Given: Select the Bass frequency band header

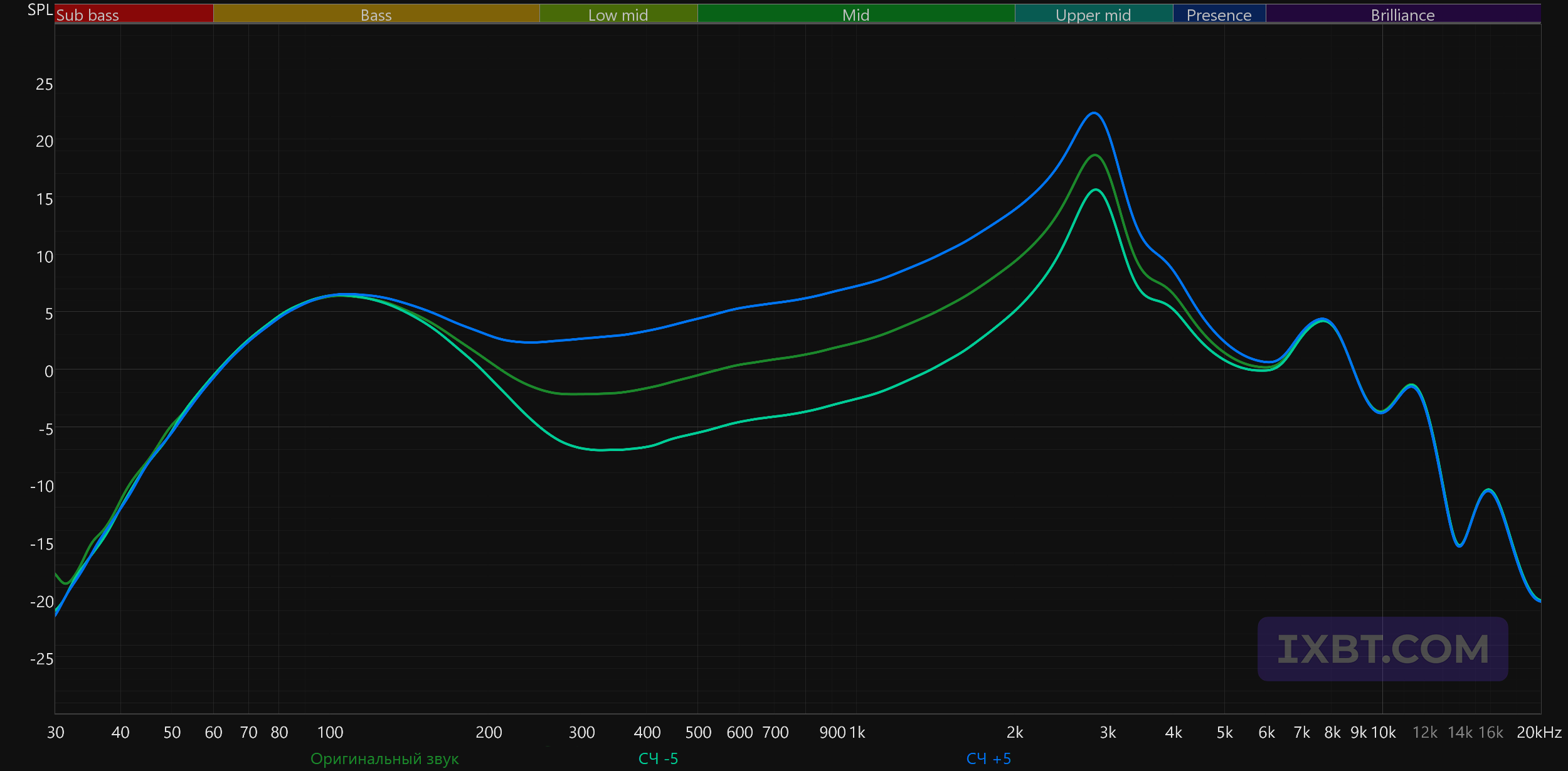Looking at the screenshot, I should click(x=376, y=15).
